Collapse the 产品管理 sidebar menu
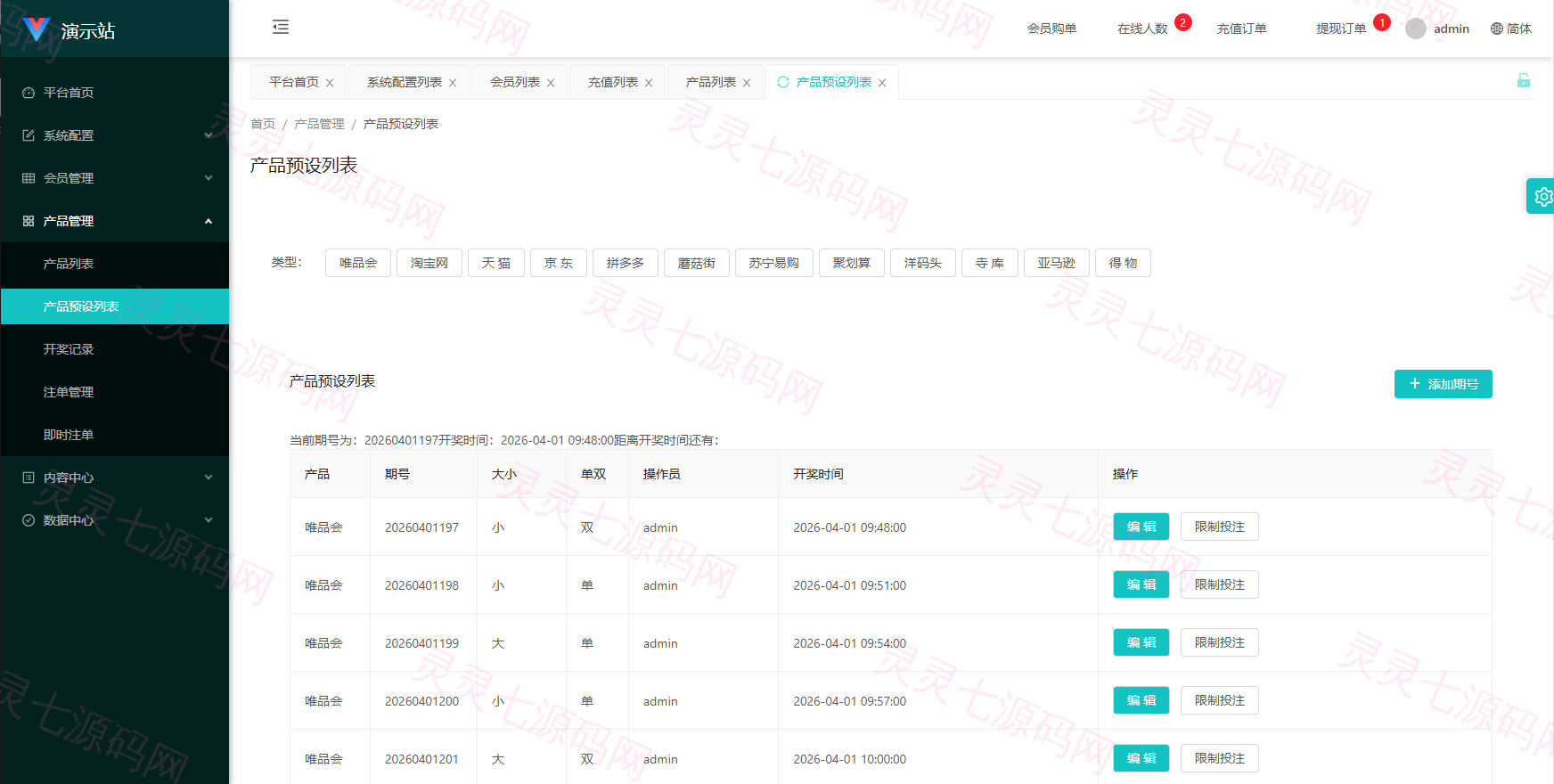Screen dimensions: 1554x784 pyautogui.click(x=115, y=221)
